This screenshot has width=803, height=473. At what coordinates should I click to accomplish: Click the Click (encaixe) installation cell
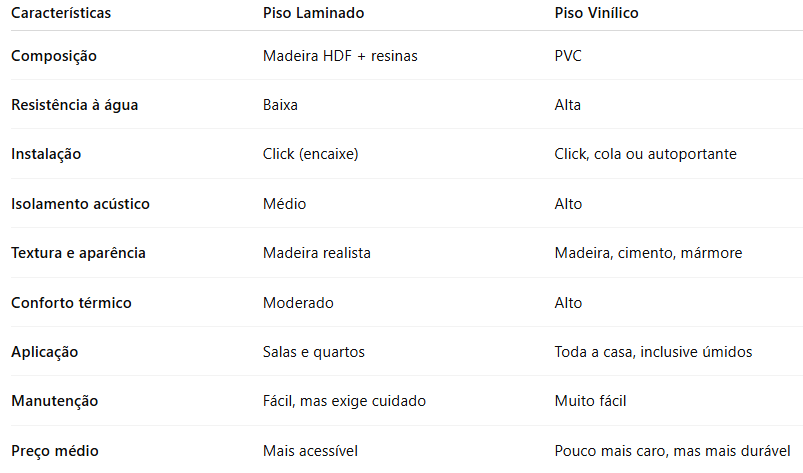[310, 154]
